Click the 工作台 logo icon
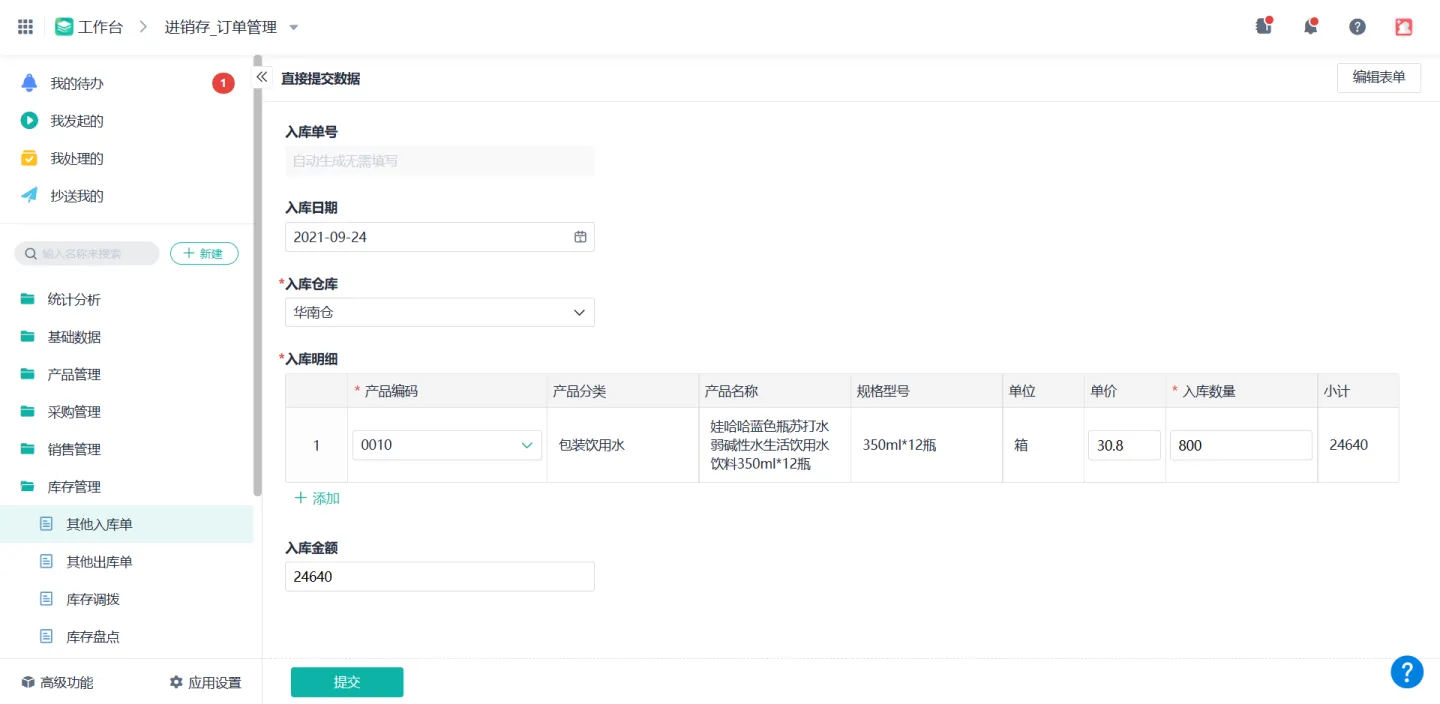 pos(64,27)
